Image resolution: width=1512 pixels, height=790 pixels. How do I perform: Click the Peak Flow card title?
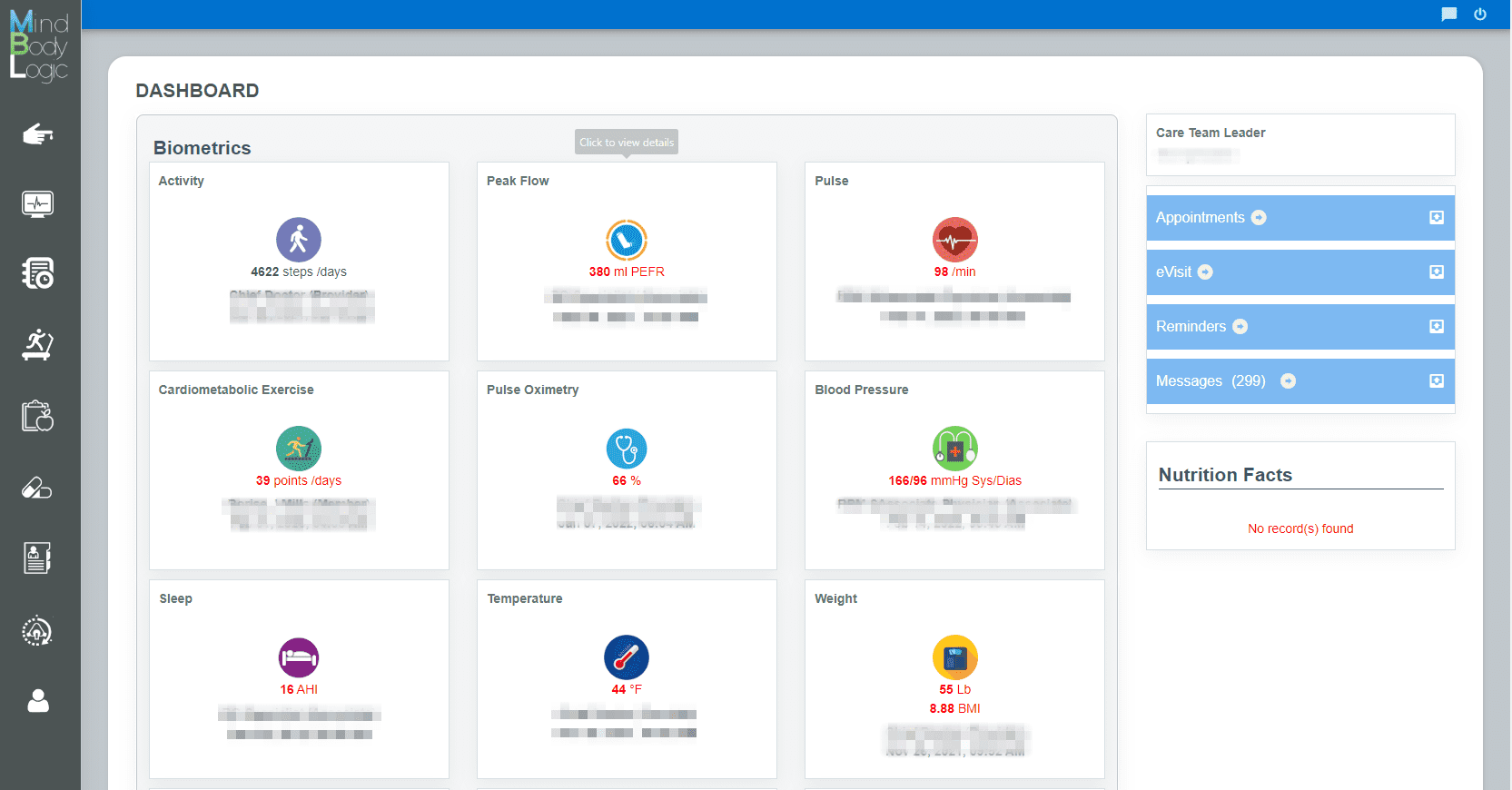[518, 181]
